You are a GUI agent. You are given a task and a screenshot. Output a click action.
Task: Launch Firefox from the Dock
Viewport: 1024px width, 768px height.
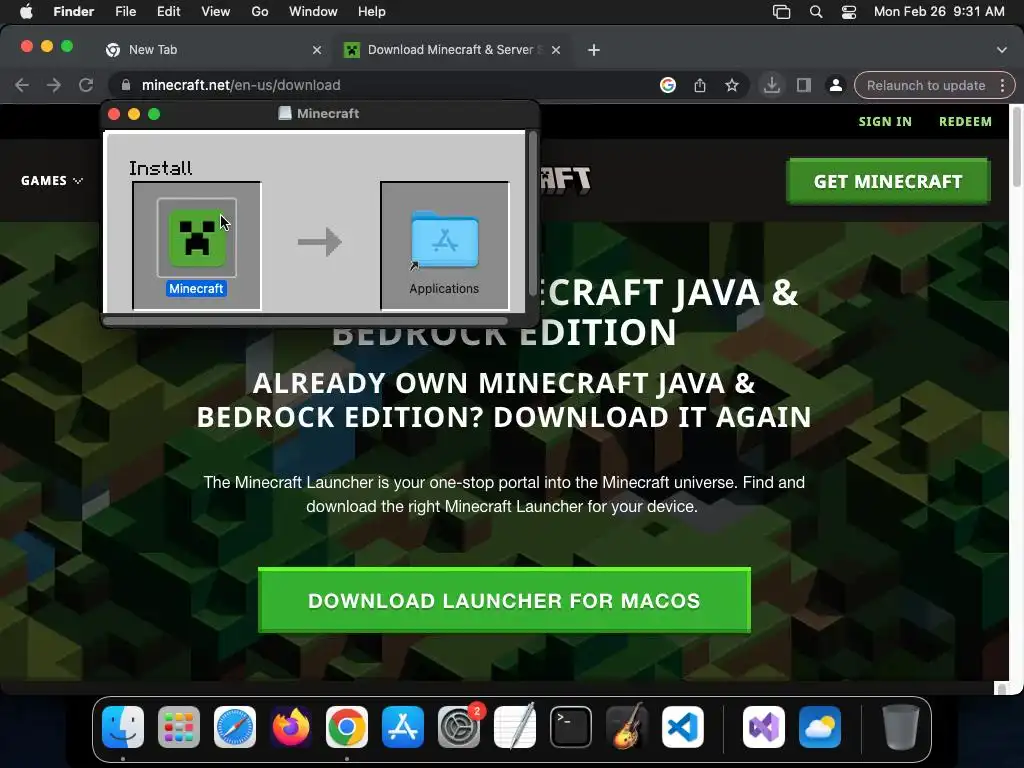tap(291, 727)
